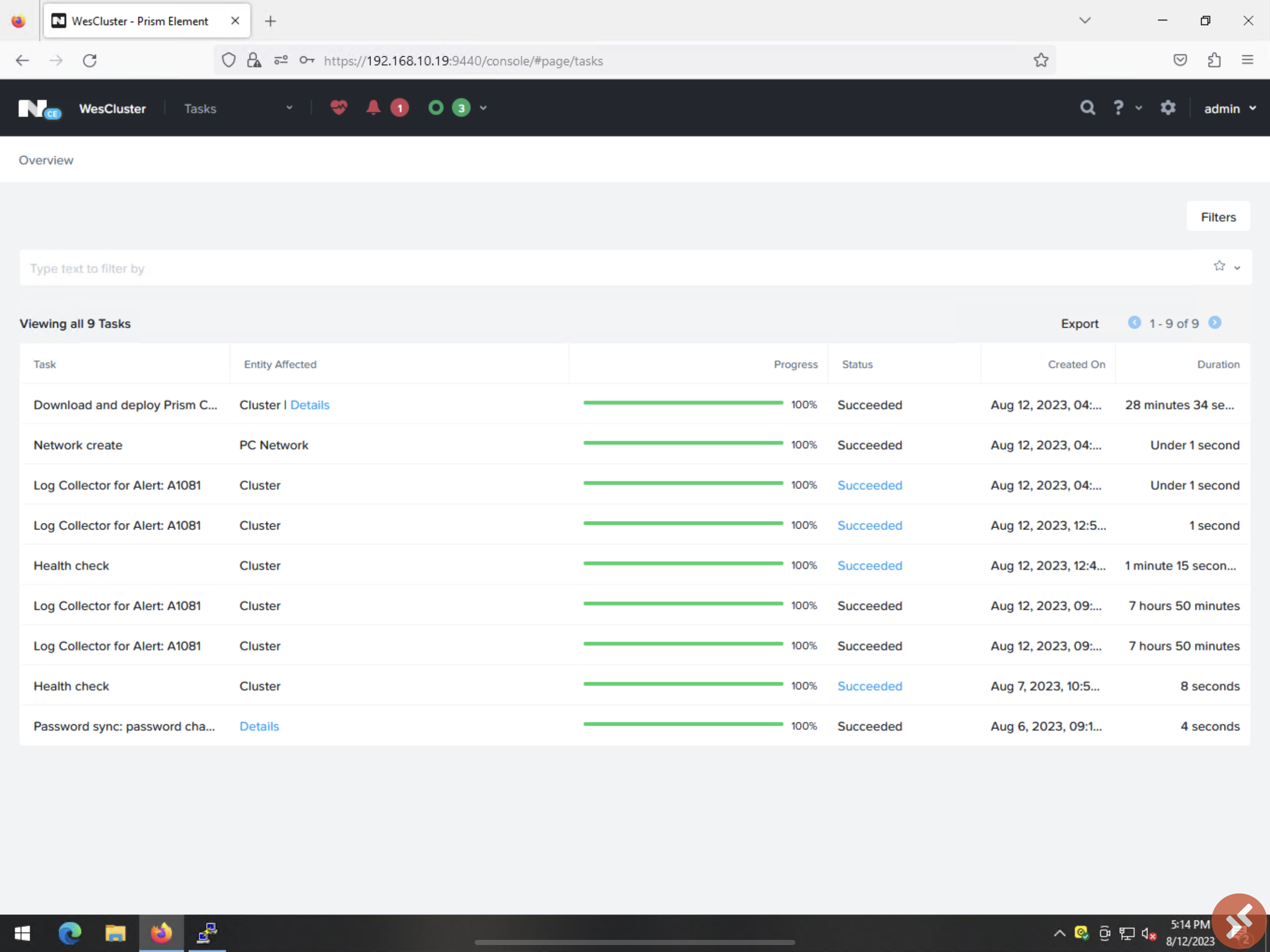Click the filter bar star favorite icon
The width and height of the screenshot is (1270, 952).
1219,266
